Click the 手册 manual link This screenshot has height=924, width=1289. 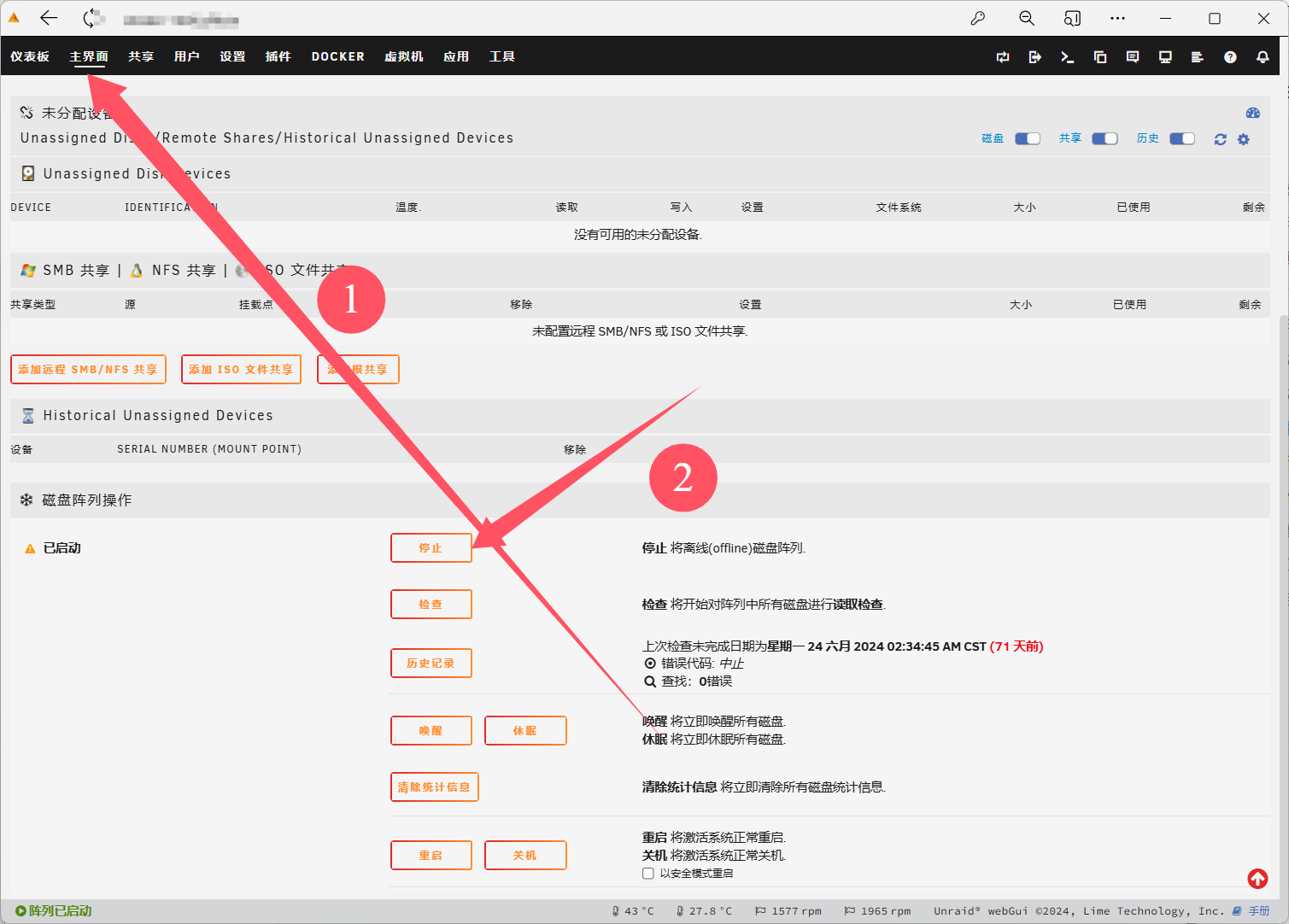pyautogui.click(x=1258, y=911)
